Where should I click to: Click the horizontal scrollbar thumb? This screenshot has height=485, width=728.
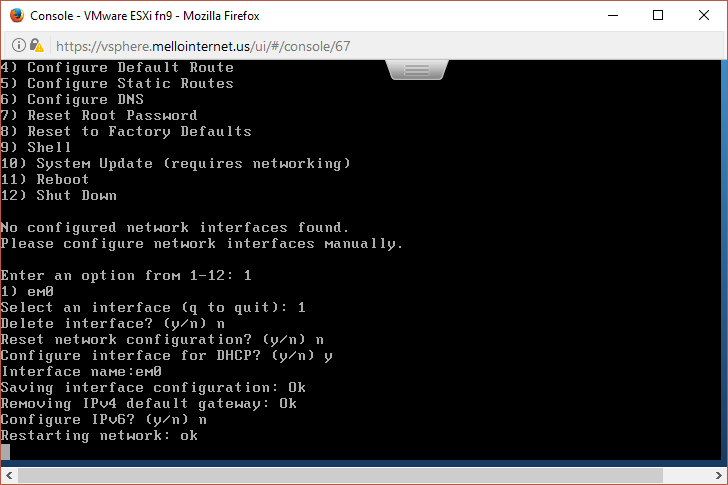click(340, 475)
